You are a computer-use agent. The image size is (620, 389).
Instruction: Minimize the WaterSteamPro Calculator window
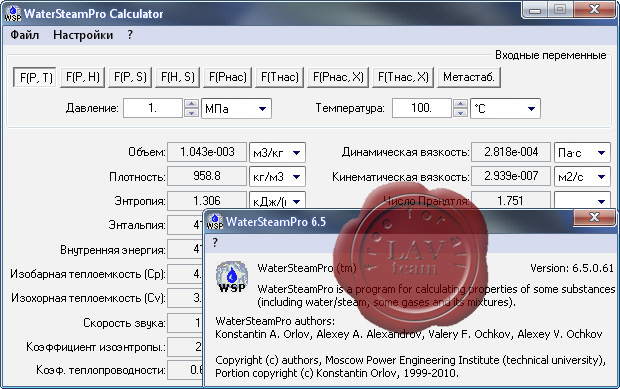(x=535, y=9)
